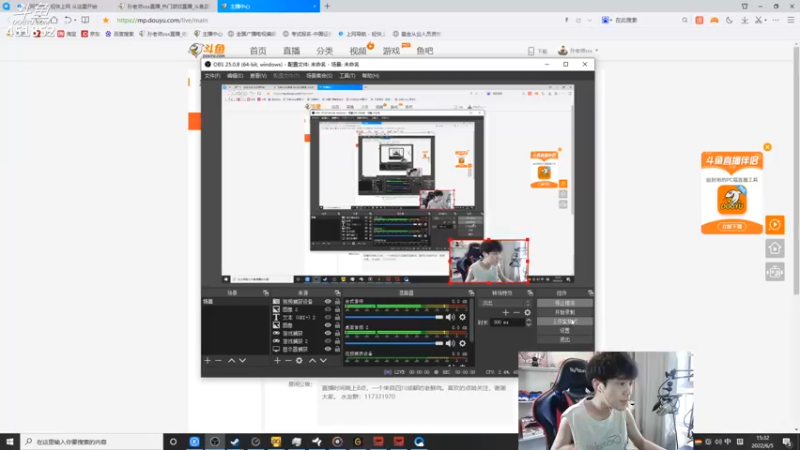Viewport: 800px width, 450px height.
Task: Open OBS 查看(V) menu
Action: (x=258, y=76)
